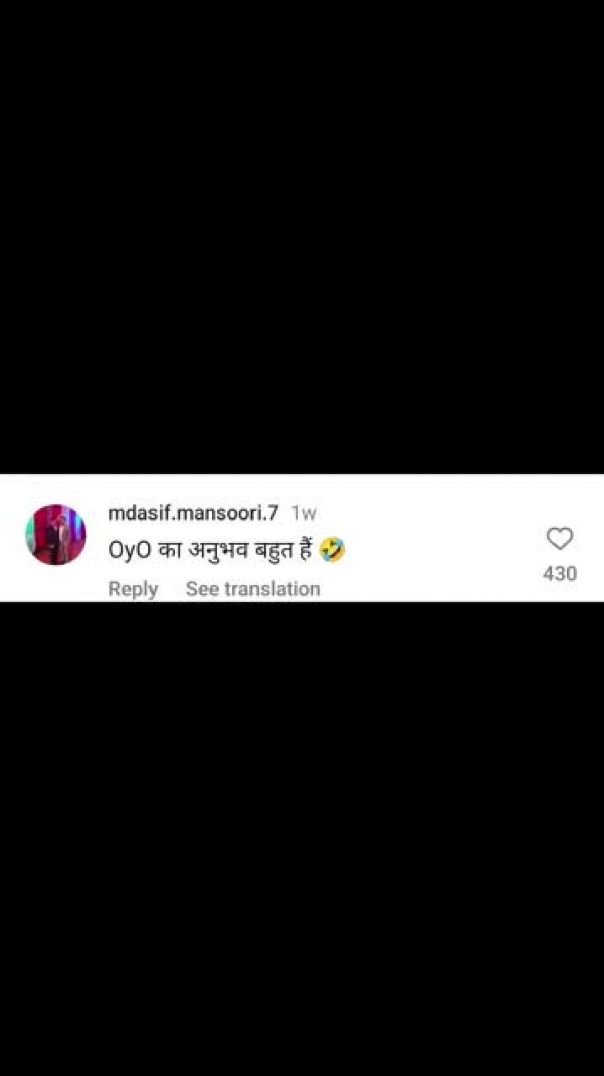
Task: Click the word OyO in the comment
Action: [129, 550]
